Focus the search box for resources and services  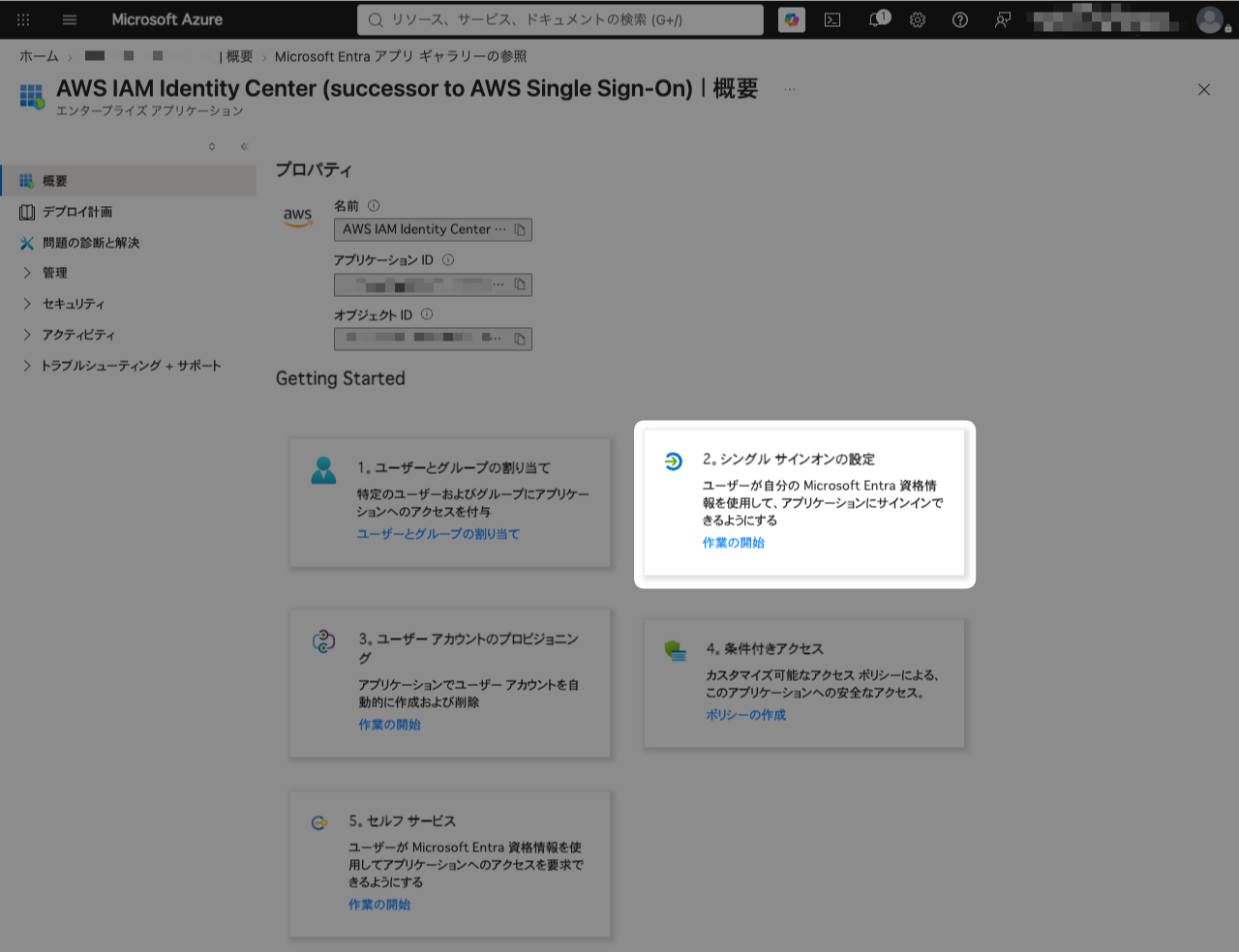pos(560,19)
